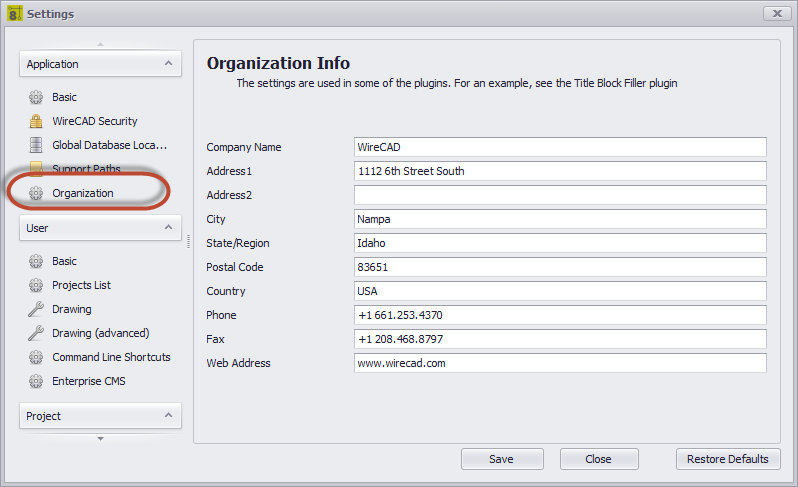
Task: Click the Close button
Action: [598, 459]
